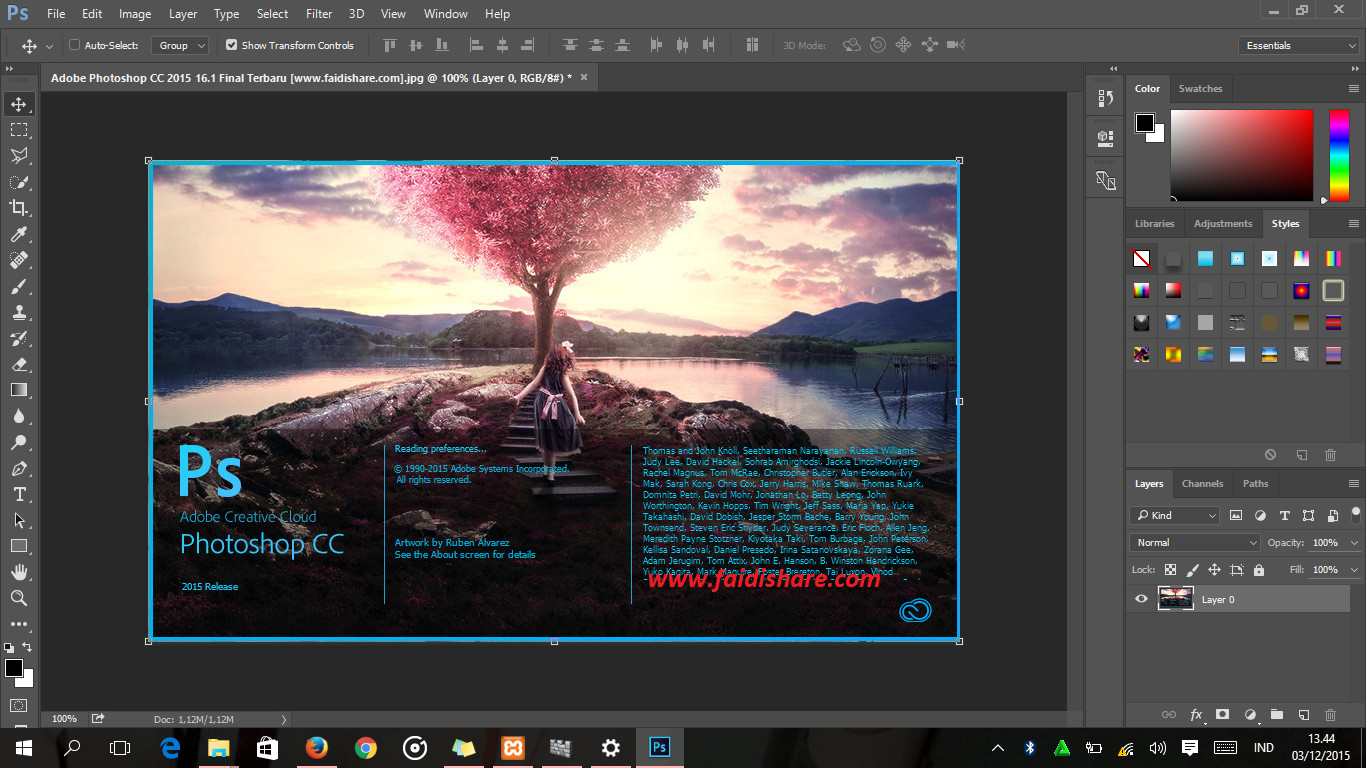Toggle pixel layer filter in Layers panel
Viewport: 1366px width, 768px height.
1236,516
